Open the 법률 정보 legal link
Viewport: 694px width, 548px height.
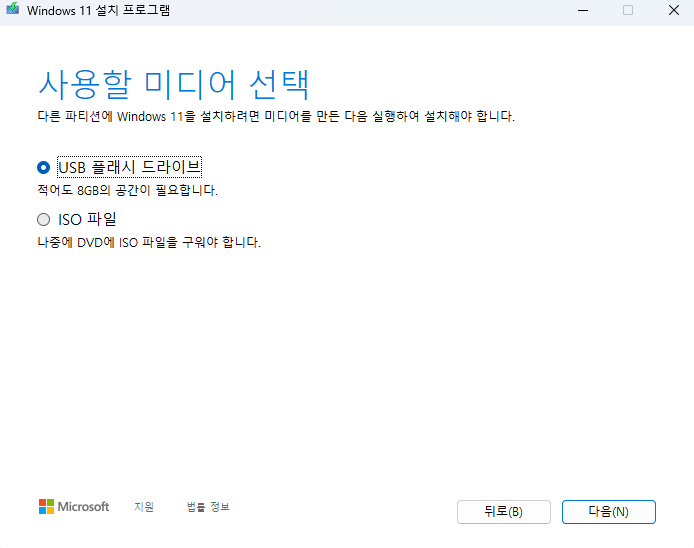(x=208, y=507)
